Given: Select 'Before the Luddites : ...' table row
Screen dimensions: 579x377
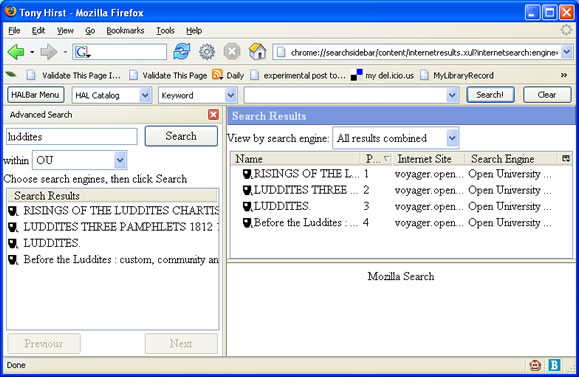Looking at the screenshot, I should click(x=401, y=223).
